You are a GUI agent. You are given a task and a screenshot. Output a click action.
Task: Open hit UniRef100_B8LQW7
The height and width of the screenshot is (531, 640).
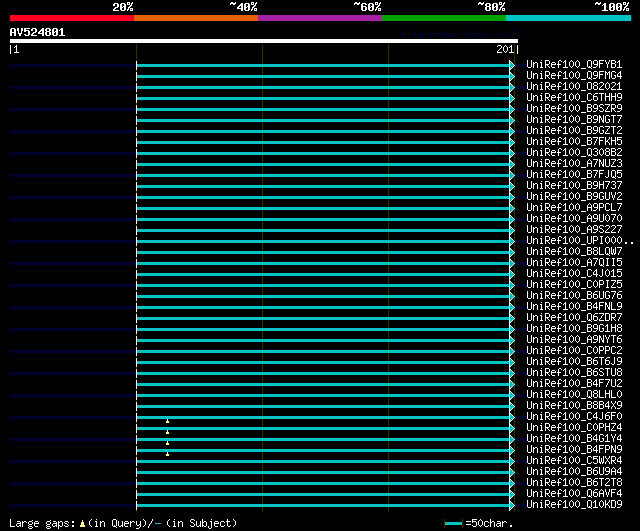click(x=574, y=251)
